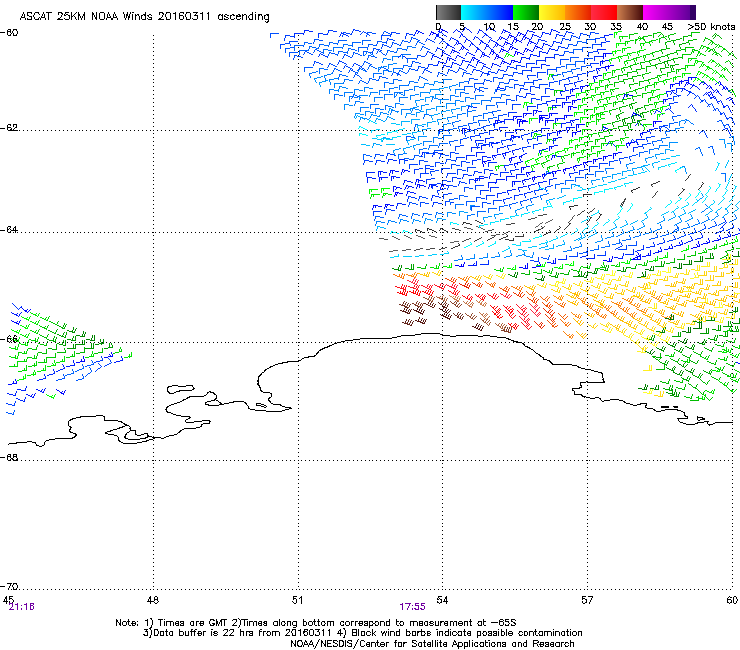Image resolution: width=740 pixels, height=650 pixels.
Task: Click the 51 longitude axis label
Action: (297, 600)
